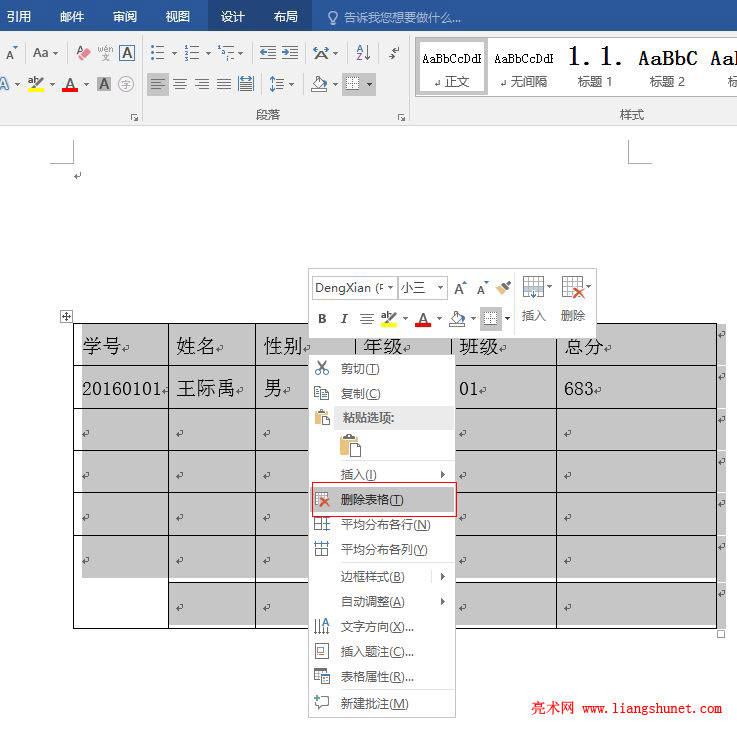Toggle distributed alignment in ribbon
This screenshot has height=731, width=737.
click(x=246, y=84)
